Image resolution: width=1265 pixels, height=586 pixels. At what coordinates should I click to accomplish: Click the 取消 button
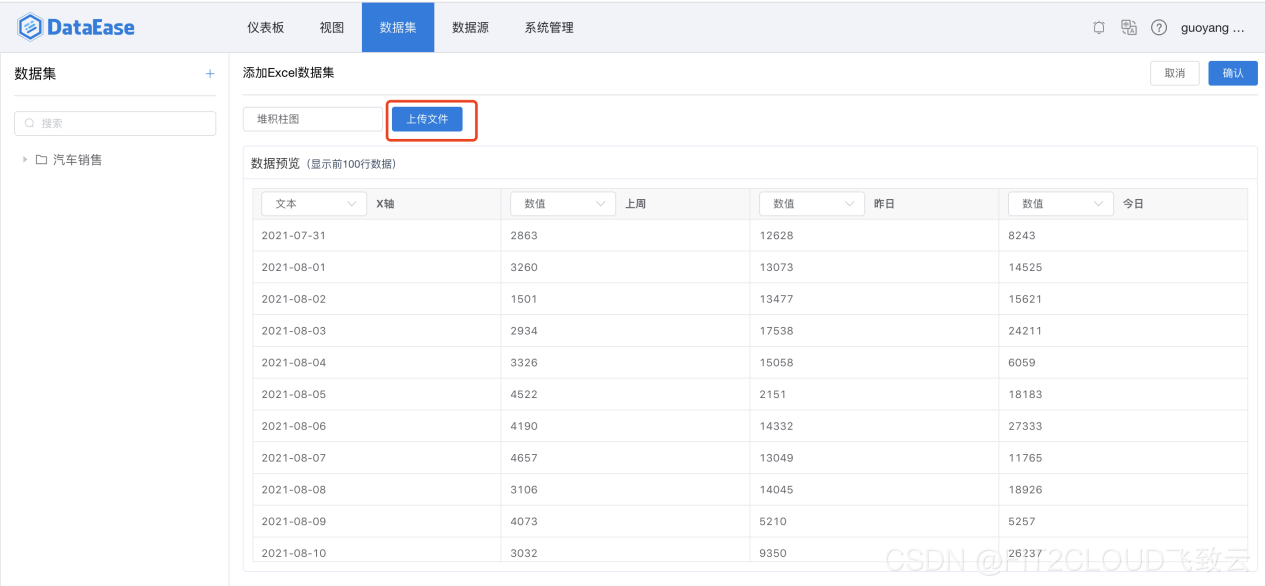[1175, 73]
